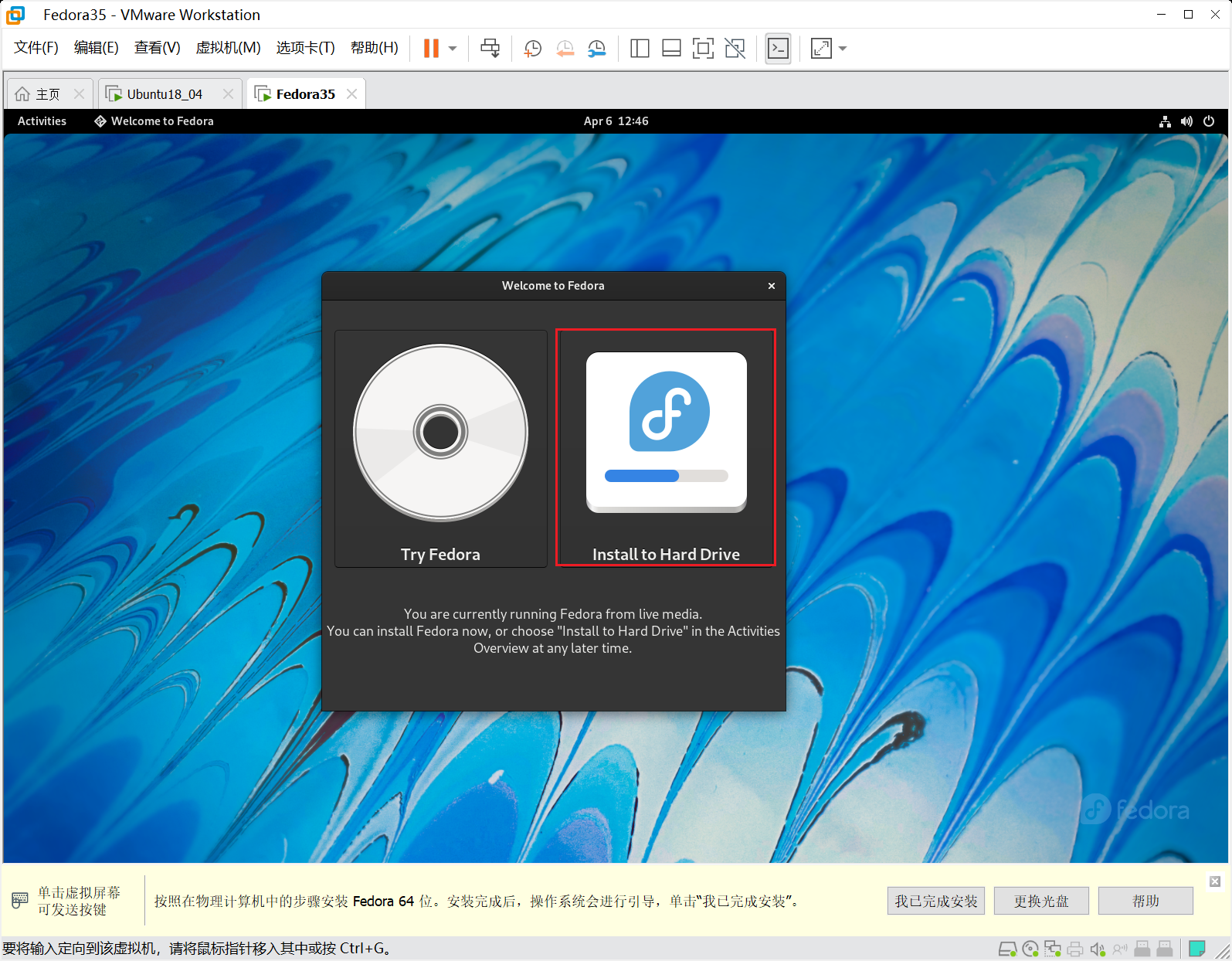Open the 帮助(H) menu

point(375,48)
